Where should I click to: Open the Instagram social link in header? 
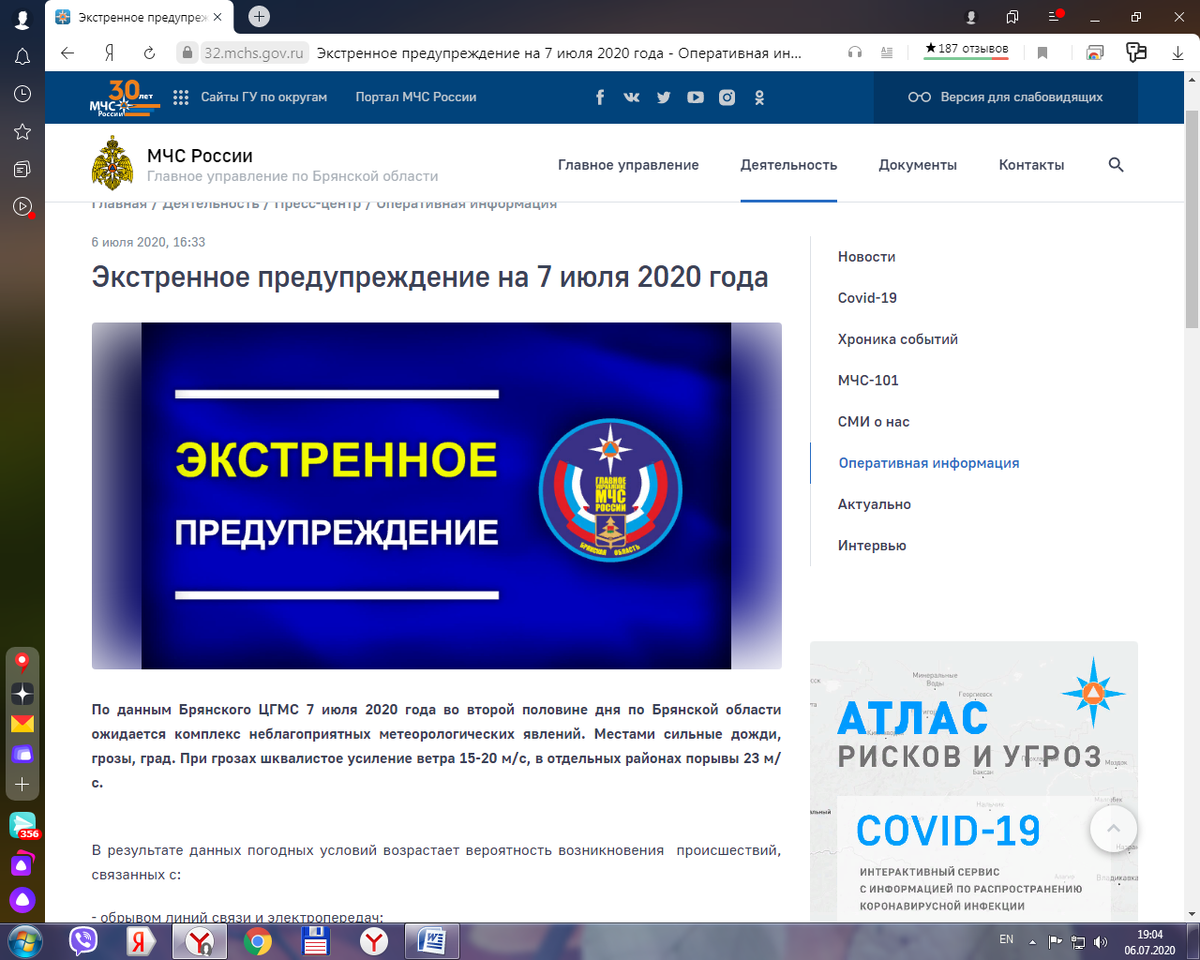coord(727,97)
